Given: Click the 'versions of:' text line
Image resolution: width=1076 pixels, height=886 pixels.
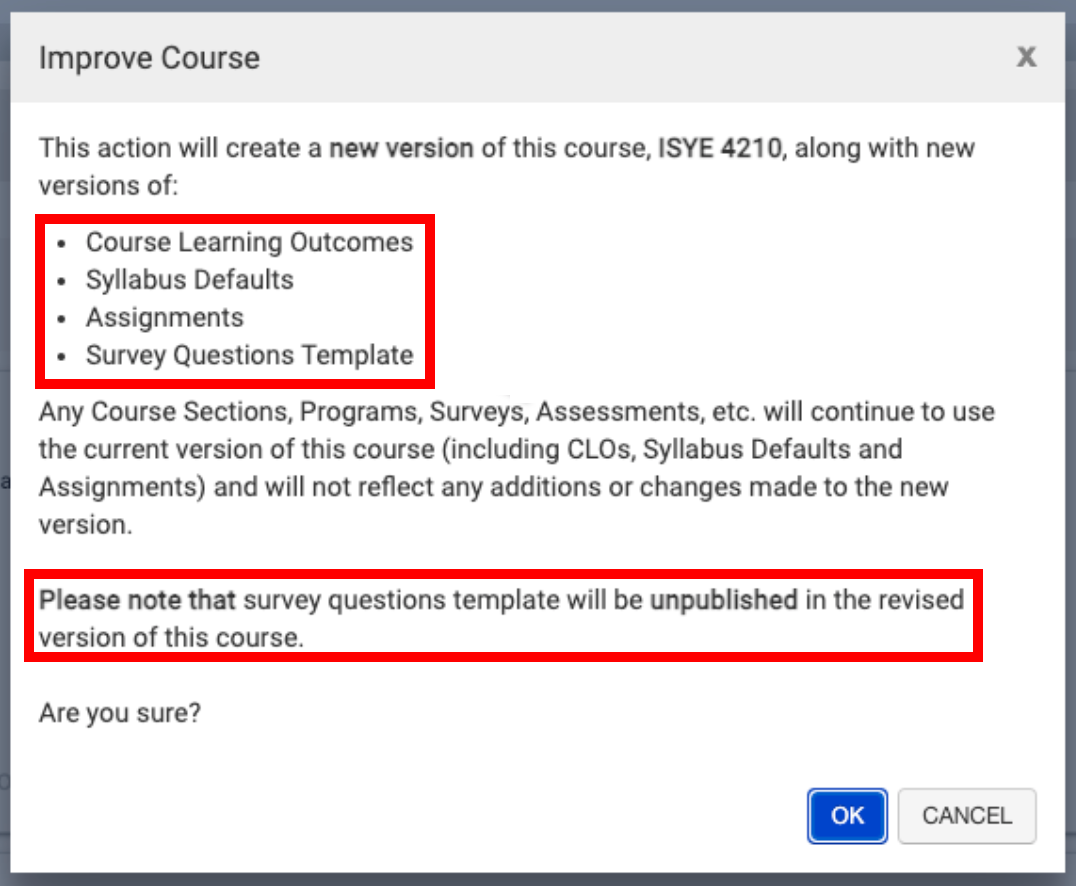Looking at the screenshot, I should click(x=108, y=186).
